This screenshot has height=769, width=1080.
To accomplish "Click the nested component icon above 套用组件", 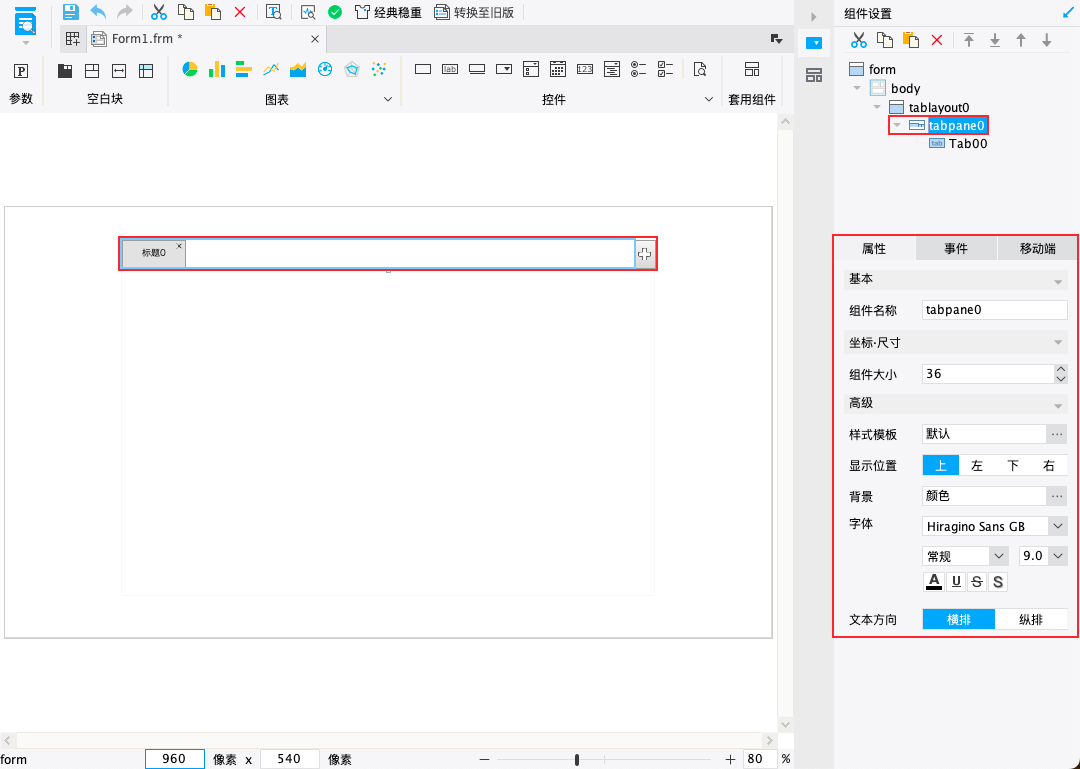I will 751,69.
